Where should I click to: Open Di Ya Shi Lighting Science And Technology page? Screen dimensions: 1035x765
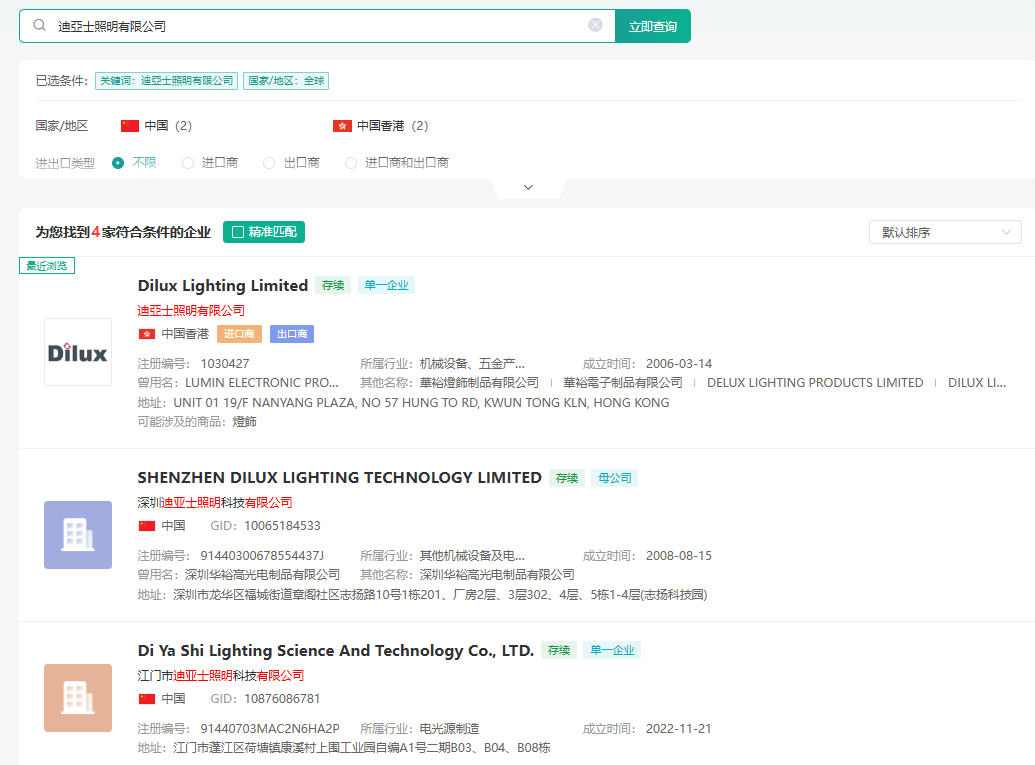click(335, 650)
